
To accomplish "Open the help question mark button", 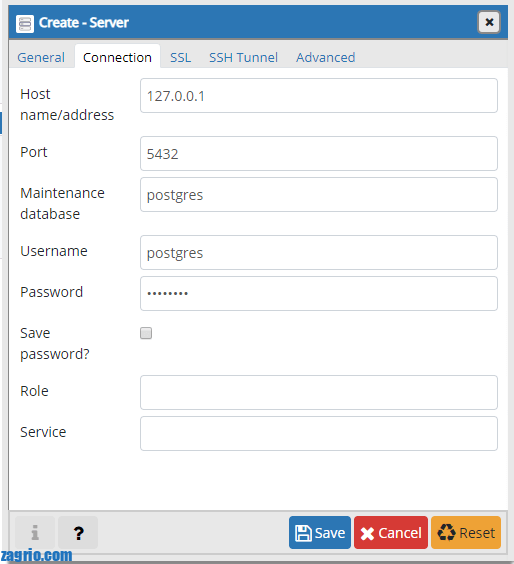I will click(78, 532).
